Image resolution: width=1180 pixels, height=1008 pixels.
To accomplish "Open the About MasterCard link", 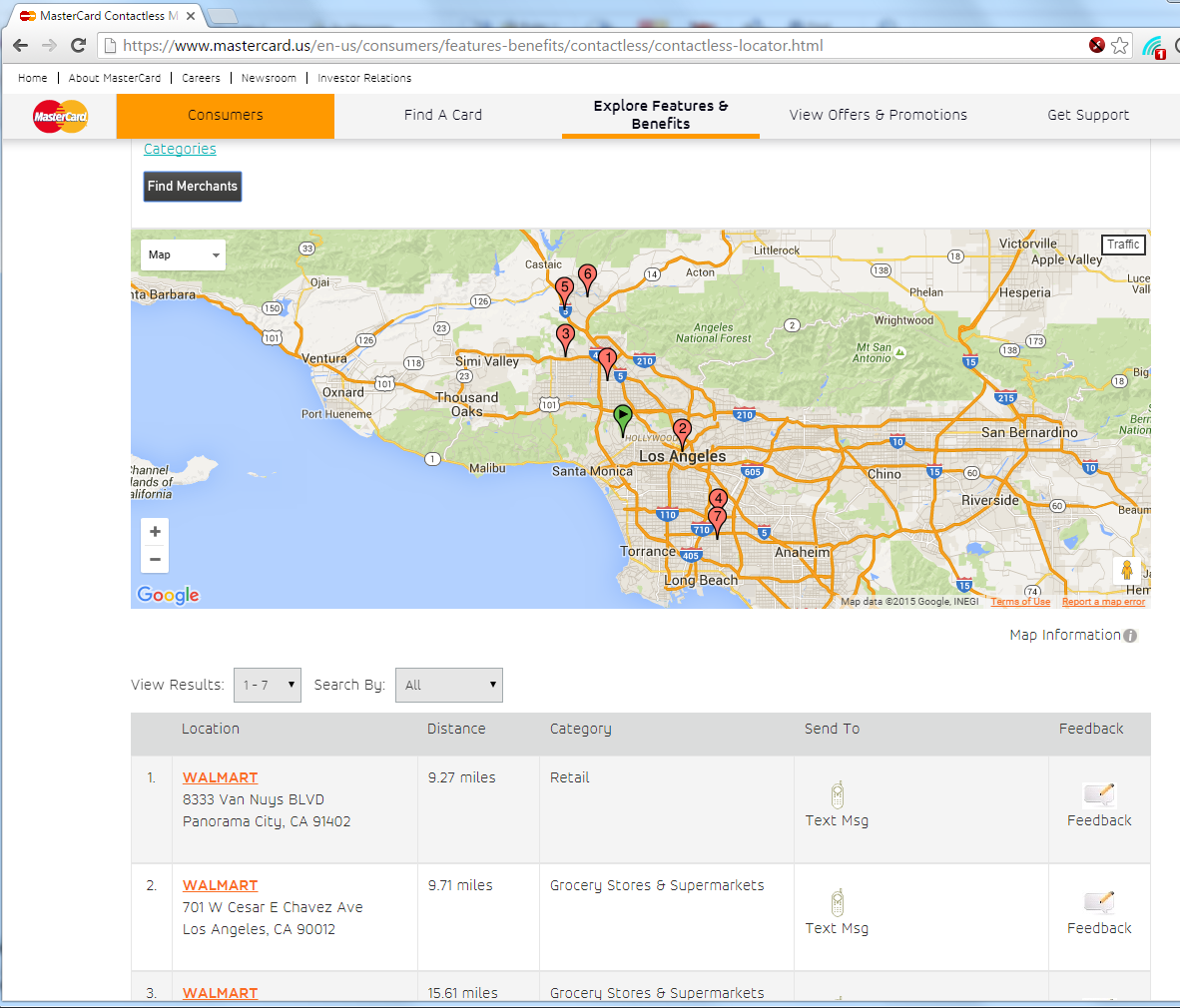I will coord(115,78).
